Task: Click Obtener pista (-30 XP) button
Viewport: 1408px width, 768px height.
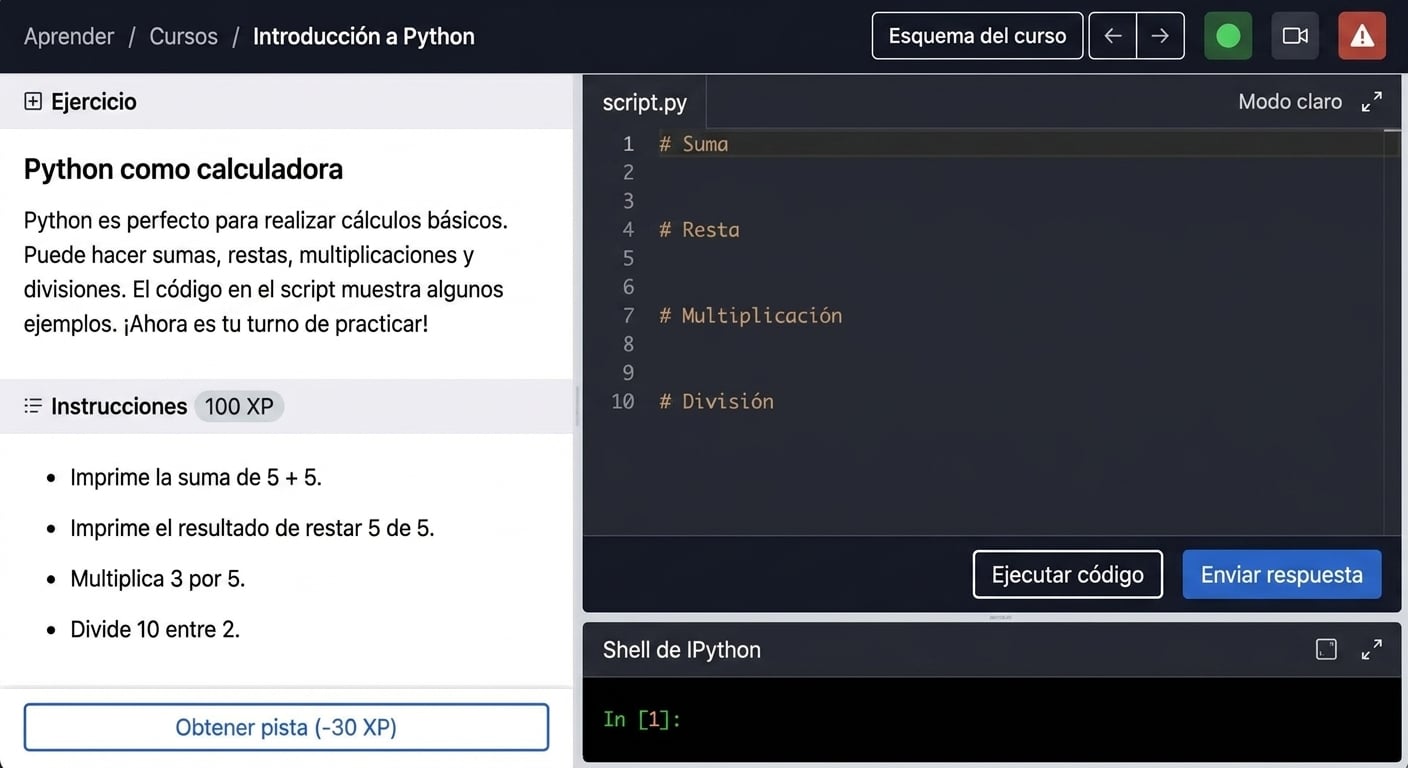Action: pos(286,727)
